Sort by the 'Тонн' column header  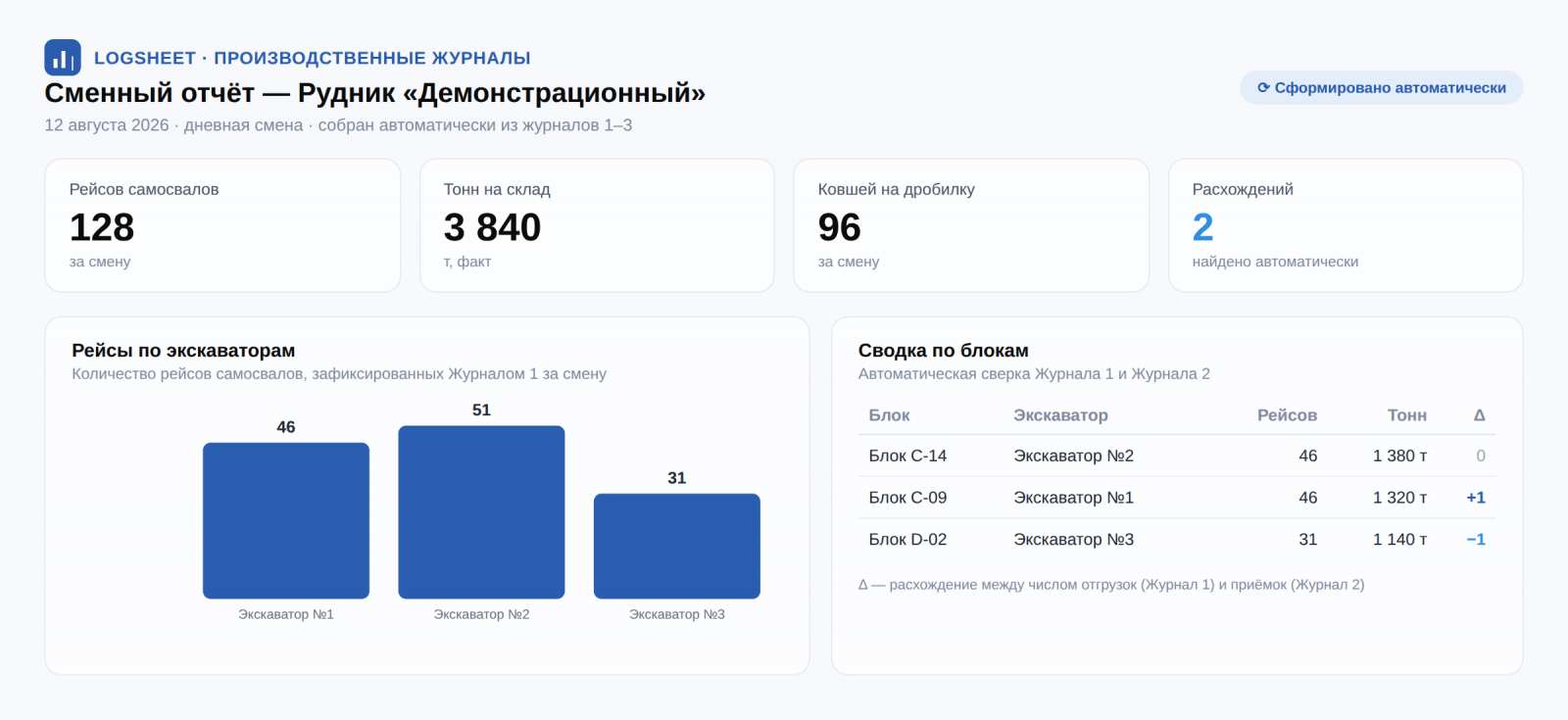click(1407, 415)
